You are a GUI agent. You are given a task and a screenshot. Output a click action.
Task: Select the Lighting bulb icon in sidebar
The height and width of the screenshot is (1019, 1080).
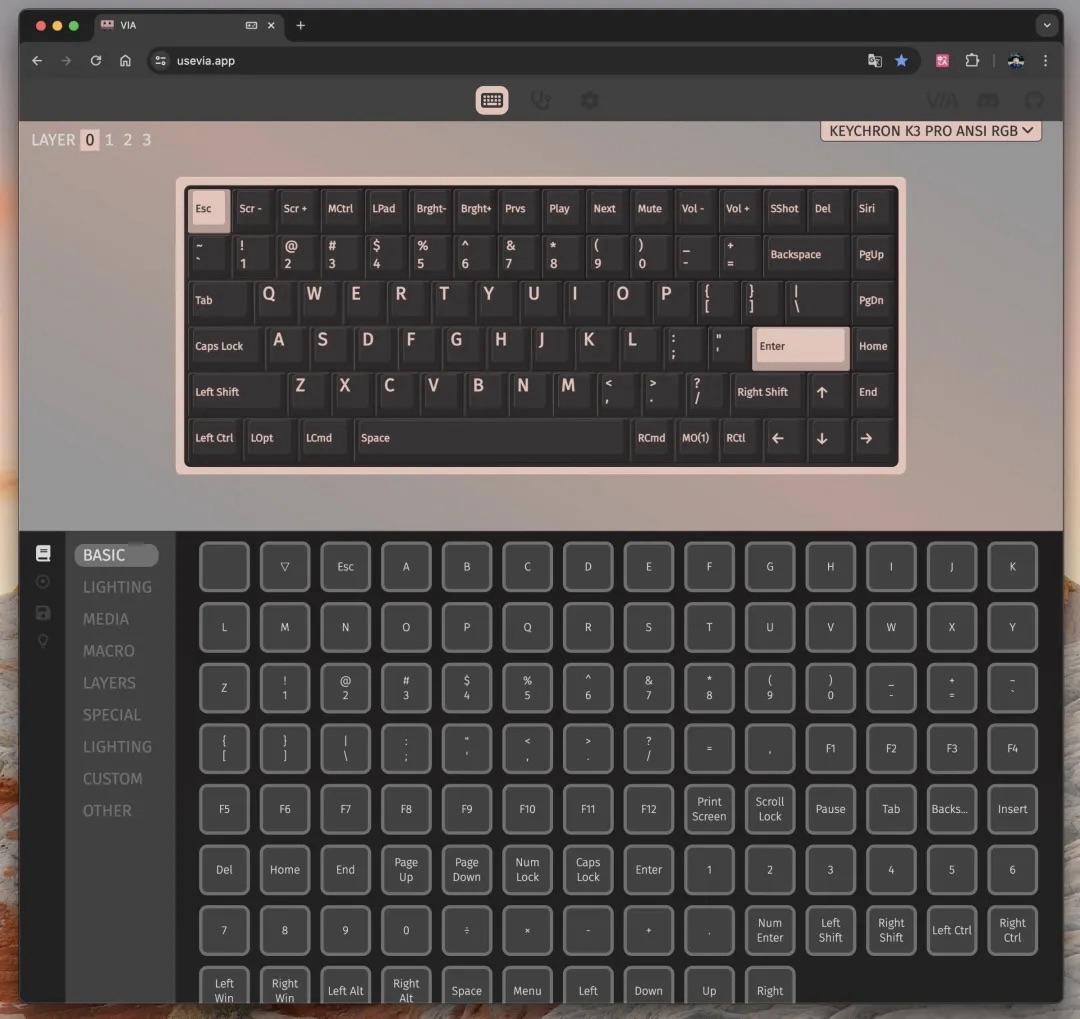43,641
